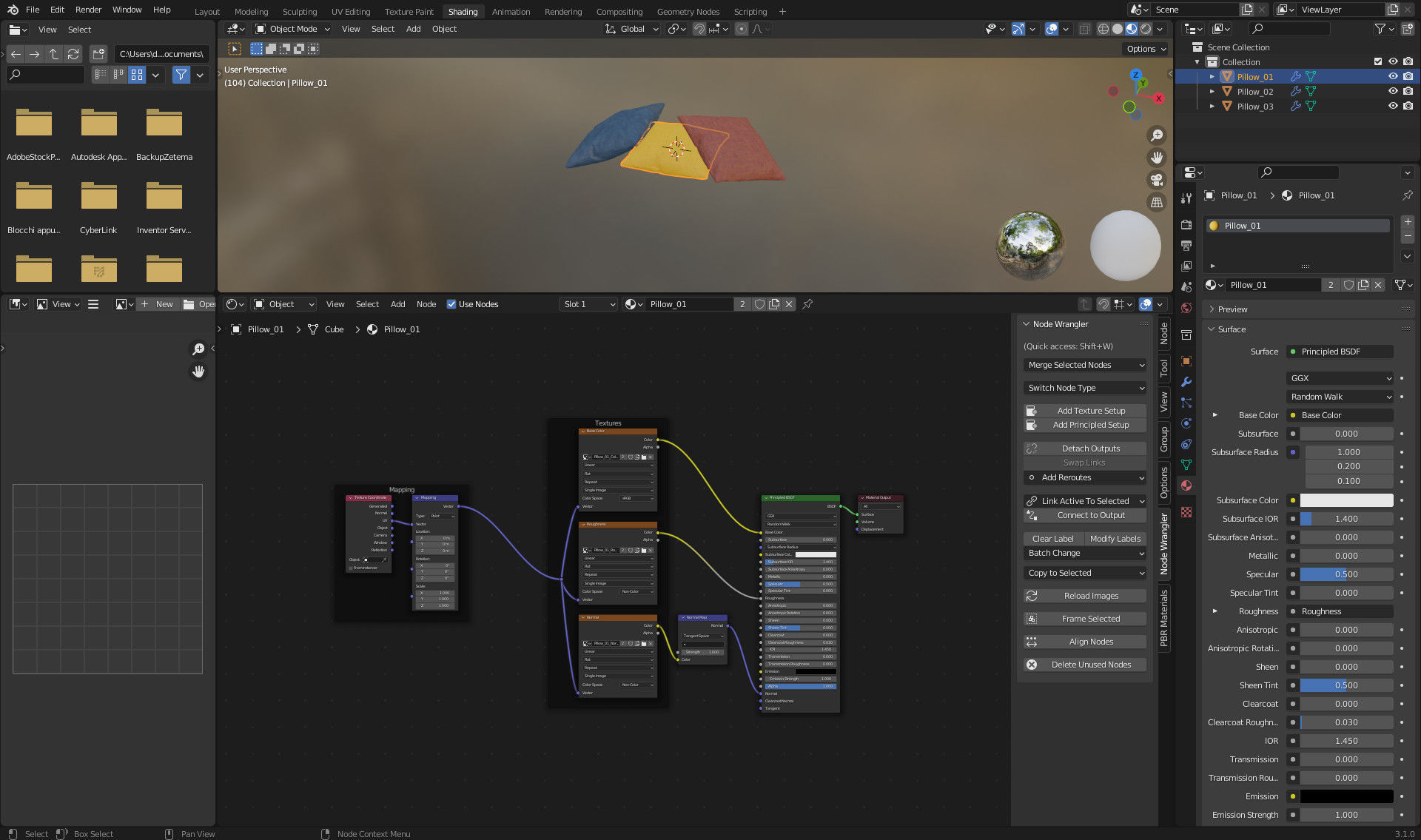This screenshot has height=840, width=1421.
Task: Open the Material properties tab icon
Action: pyautogui.click(x=1186, y=486)
